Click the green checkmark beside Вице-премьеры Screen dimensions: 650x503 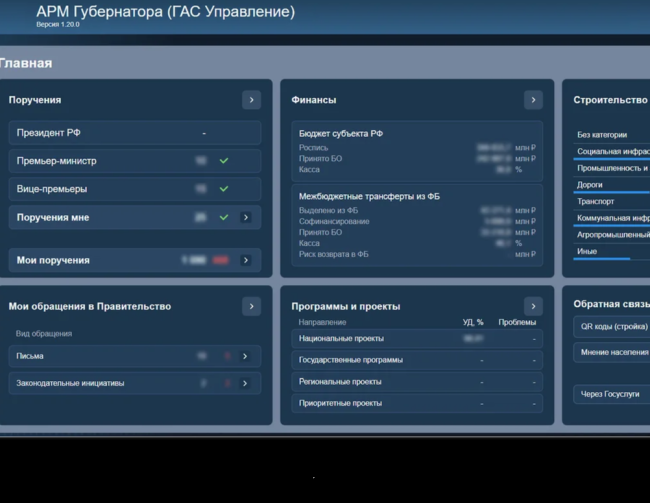[224, 189]
